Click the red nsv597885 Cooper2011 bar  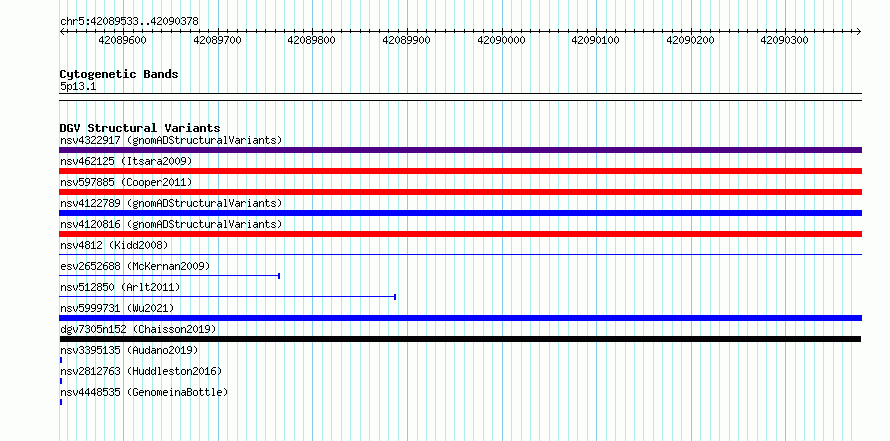tap(460, 192)
